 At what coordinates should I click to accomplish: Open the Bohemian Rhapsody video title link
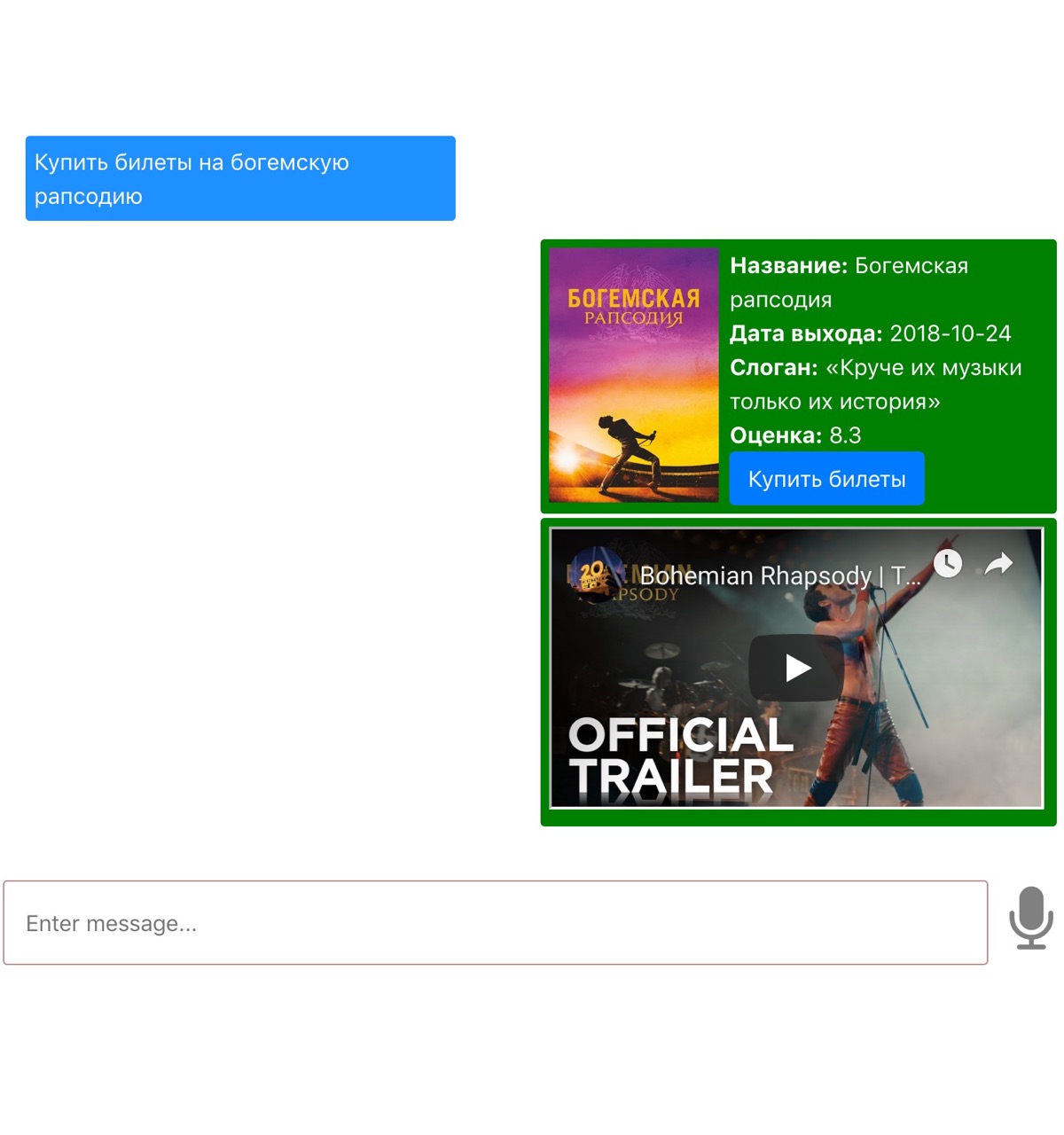click(x=780, y=575)
